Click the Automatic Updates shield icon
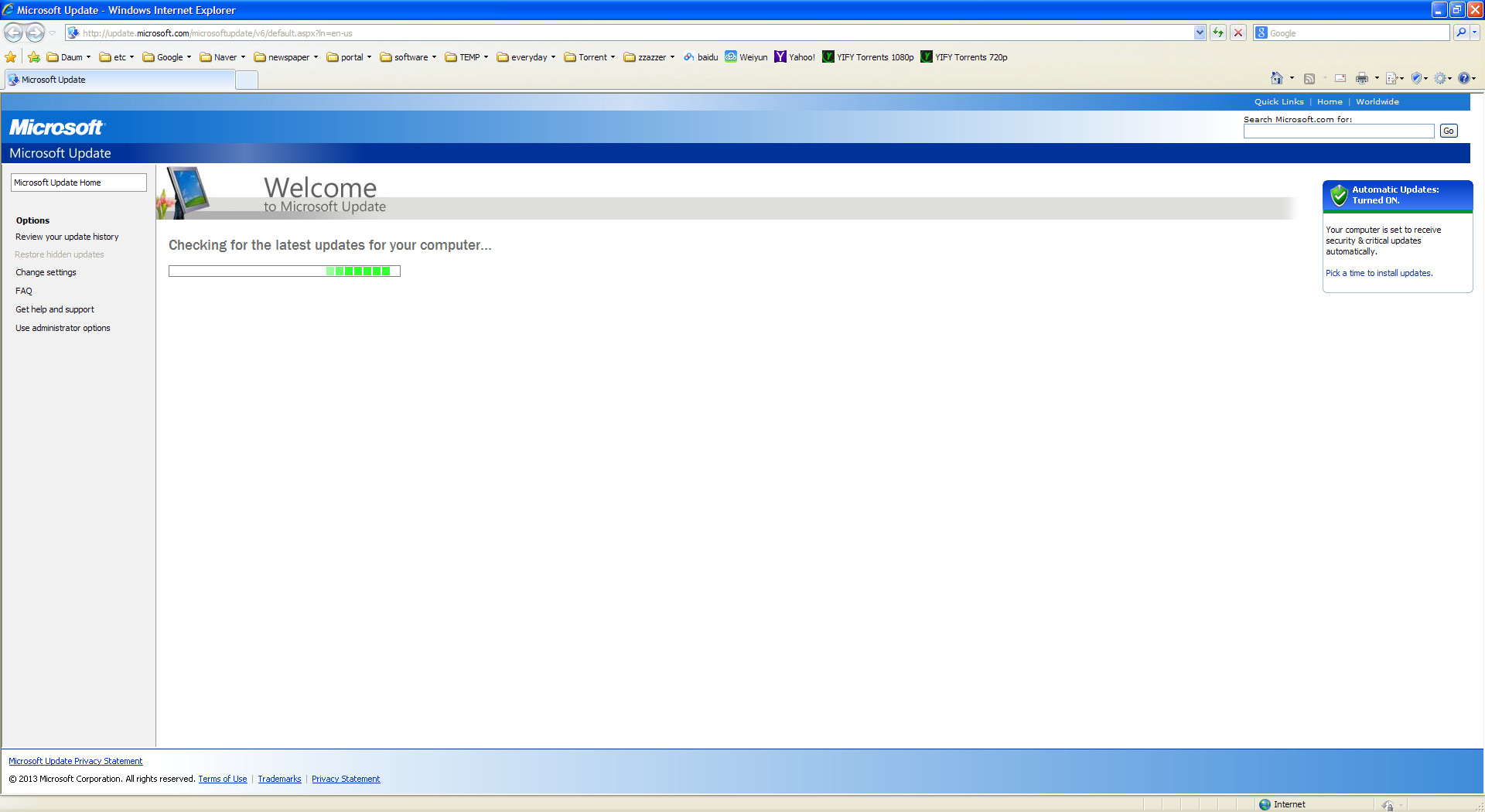Viewport: 1485px width, 812px height. click(x=1339, y=196)
